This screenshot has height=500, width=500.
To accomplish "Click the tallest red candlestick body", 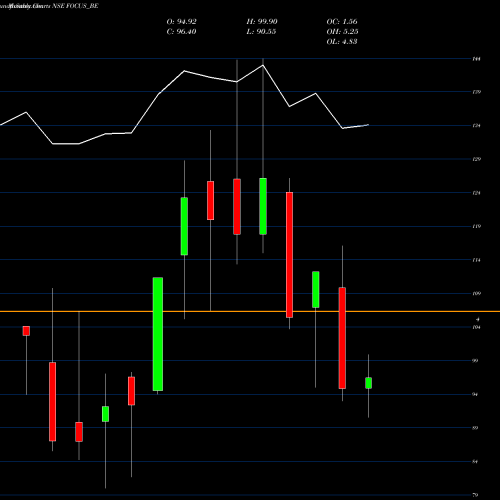I will [289, 255].
